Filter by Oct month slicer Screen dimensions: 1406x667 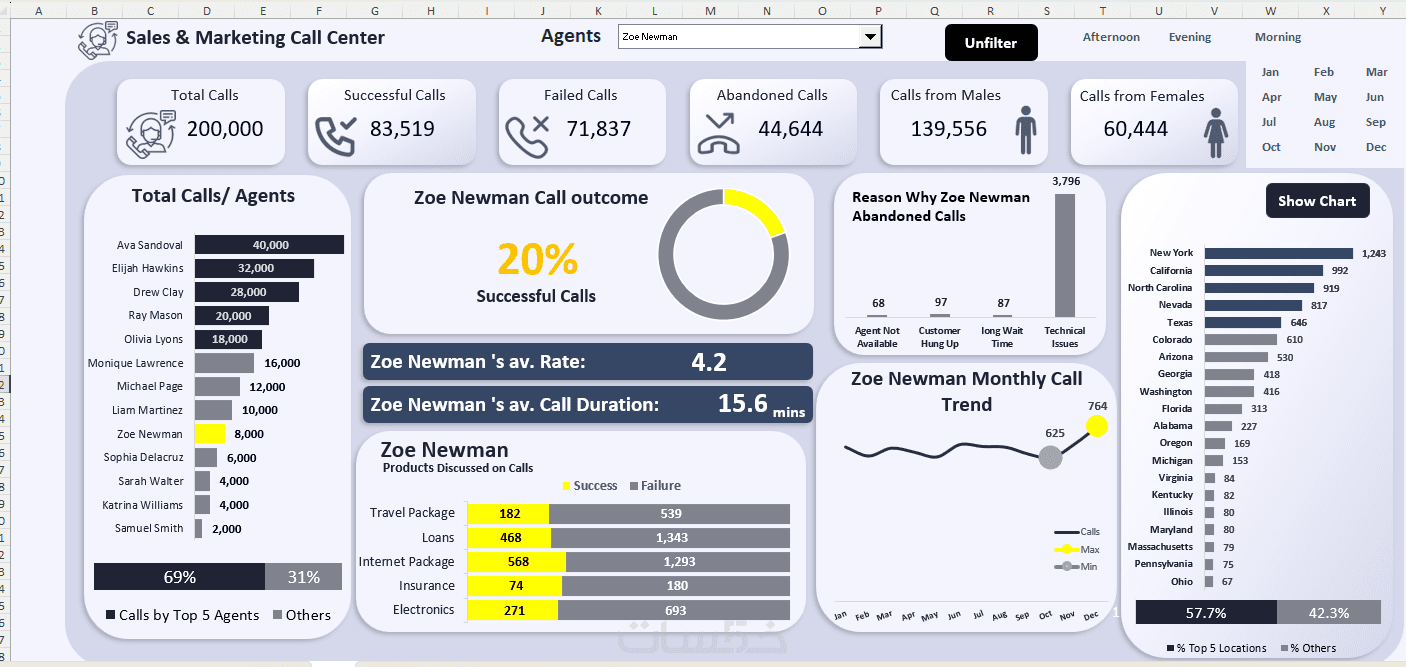tap(1271, 147)
